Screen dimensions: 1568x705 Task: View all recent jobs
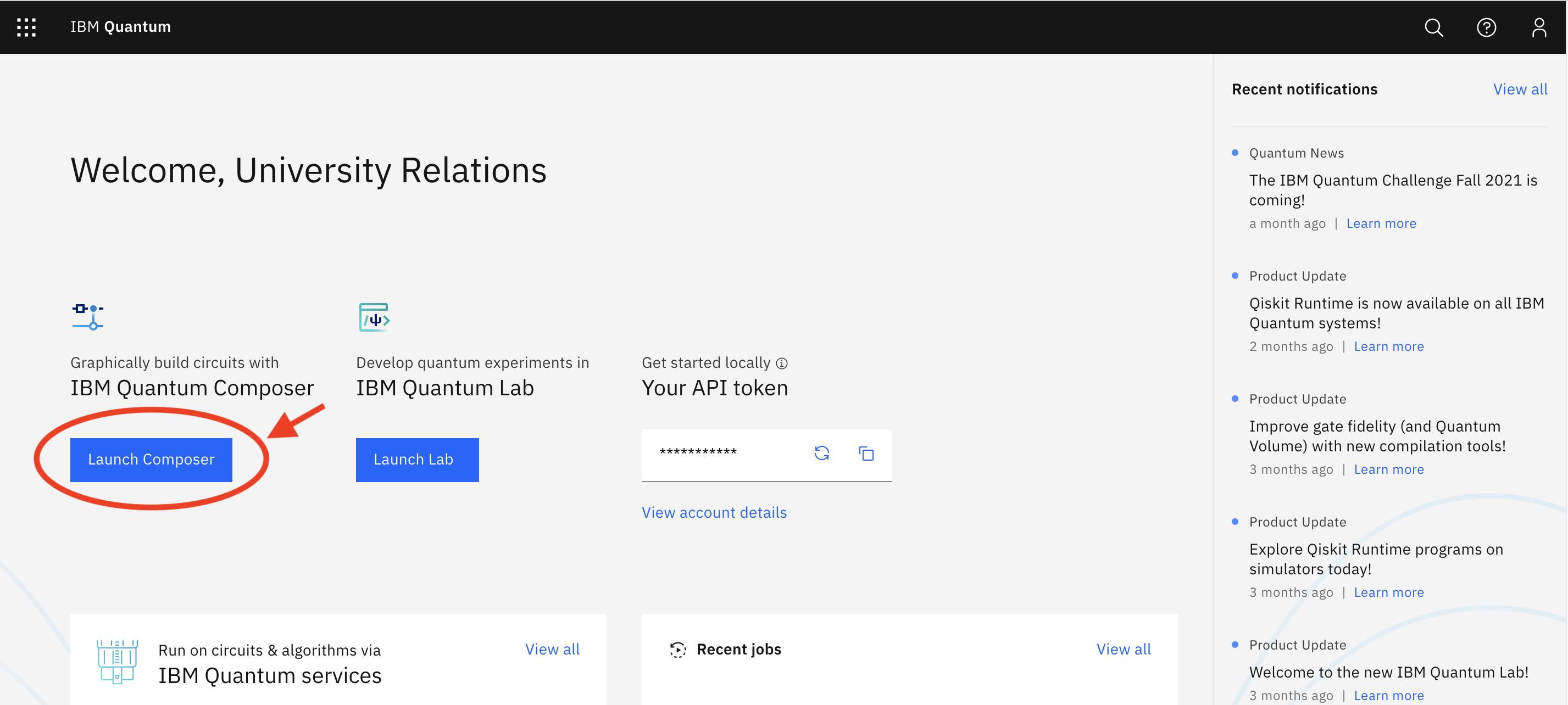coord(1123,649)
